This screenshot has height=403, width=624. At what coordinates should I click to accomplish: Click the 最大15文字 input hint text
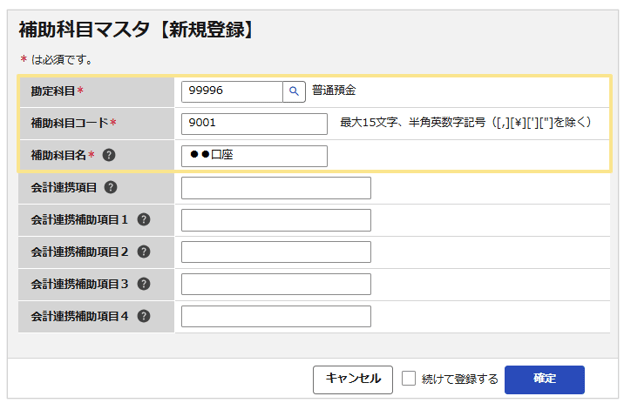click(465, 122)
